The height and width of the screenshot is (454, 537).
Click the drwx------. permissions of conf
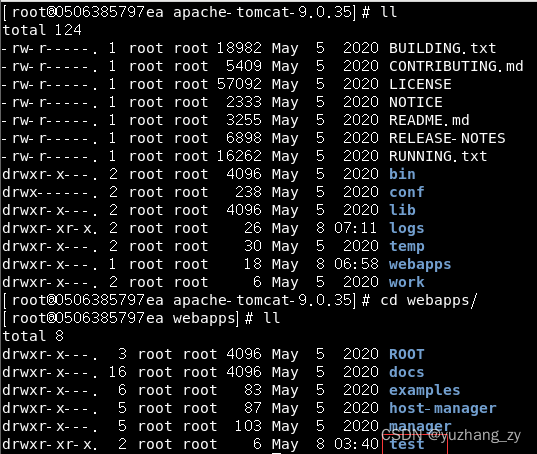(50, 192)
